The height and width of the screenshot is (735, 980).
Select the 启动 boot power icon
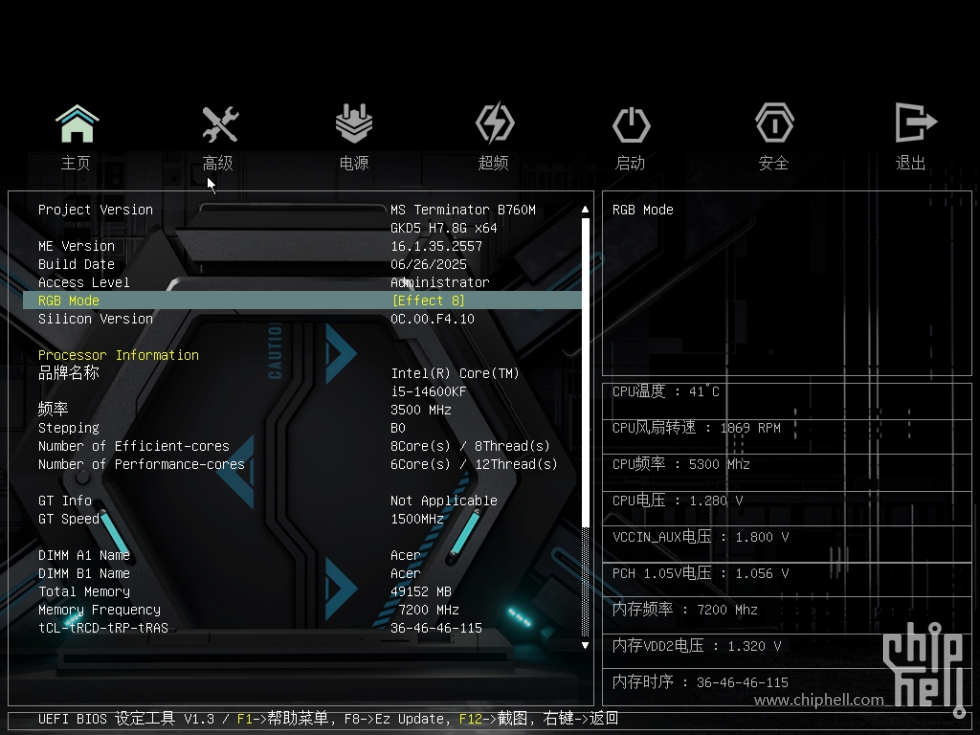[631, 124]
